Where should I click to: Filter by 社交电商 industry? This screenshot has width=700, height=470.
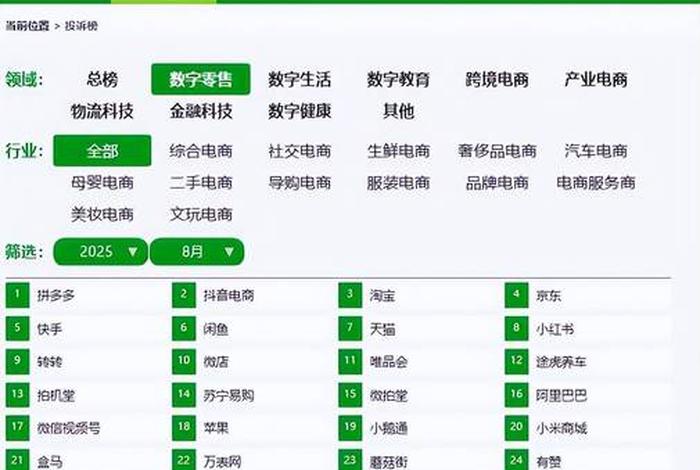[x=300, y=151]
